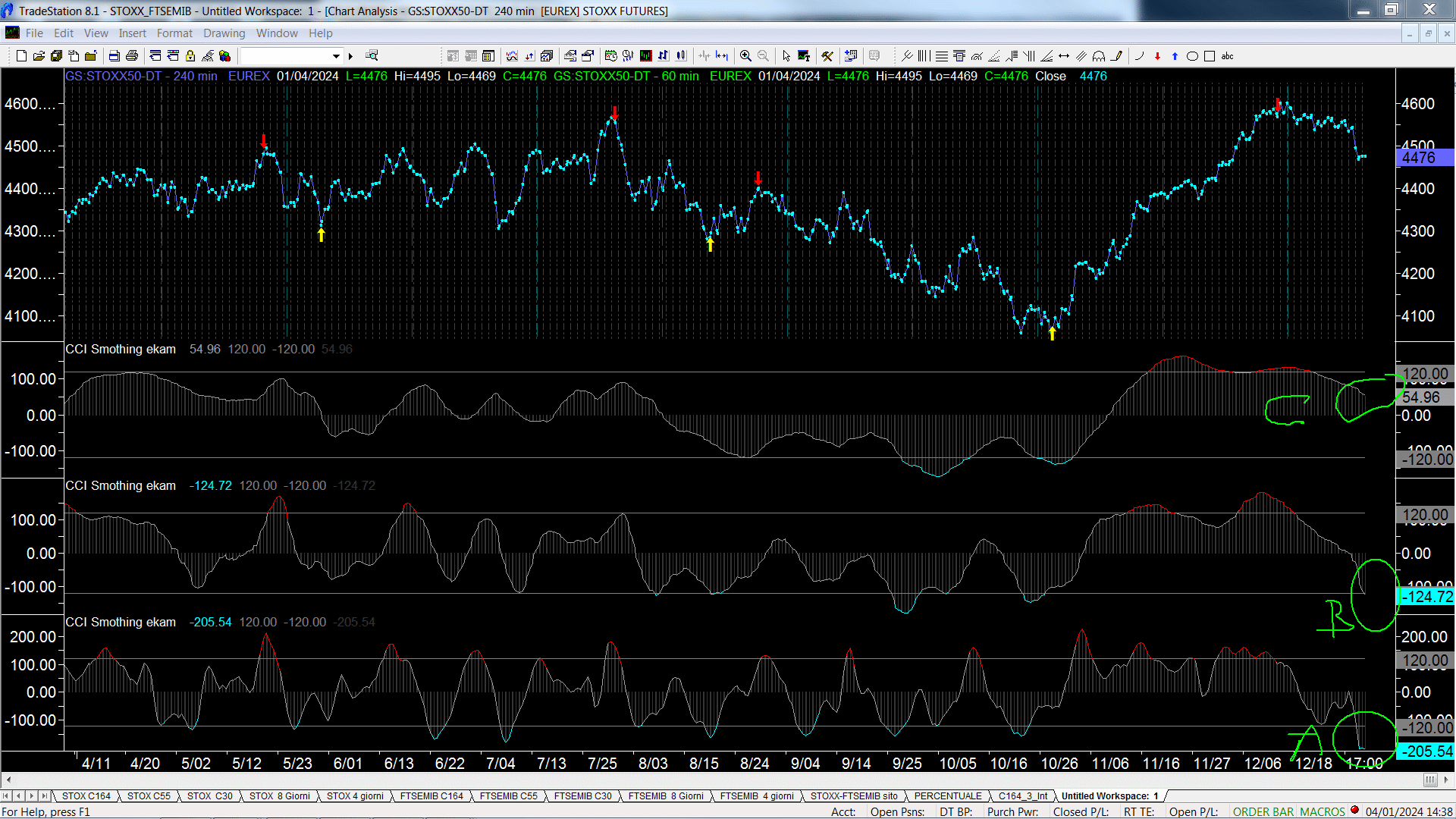1456x819 pixels.
Task: Select the horizontal double-arrow tool
Action: [x=1064, y=55]
